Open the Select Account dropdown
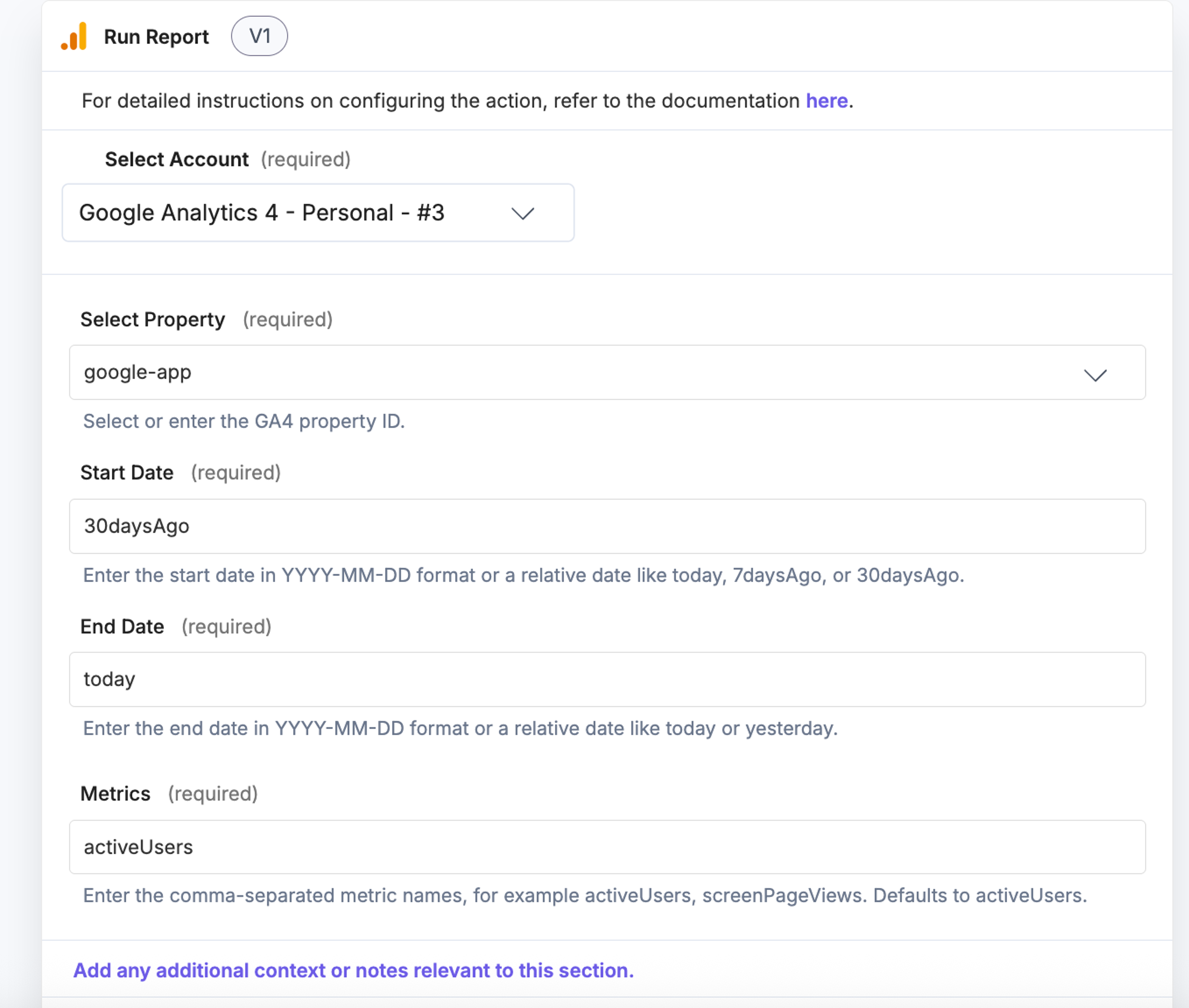This screenshot has width=1189, height=1008. (x=318, y=213)
